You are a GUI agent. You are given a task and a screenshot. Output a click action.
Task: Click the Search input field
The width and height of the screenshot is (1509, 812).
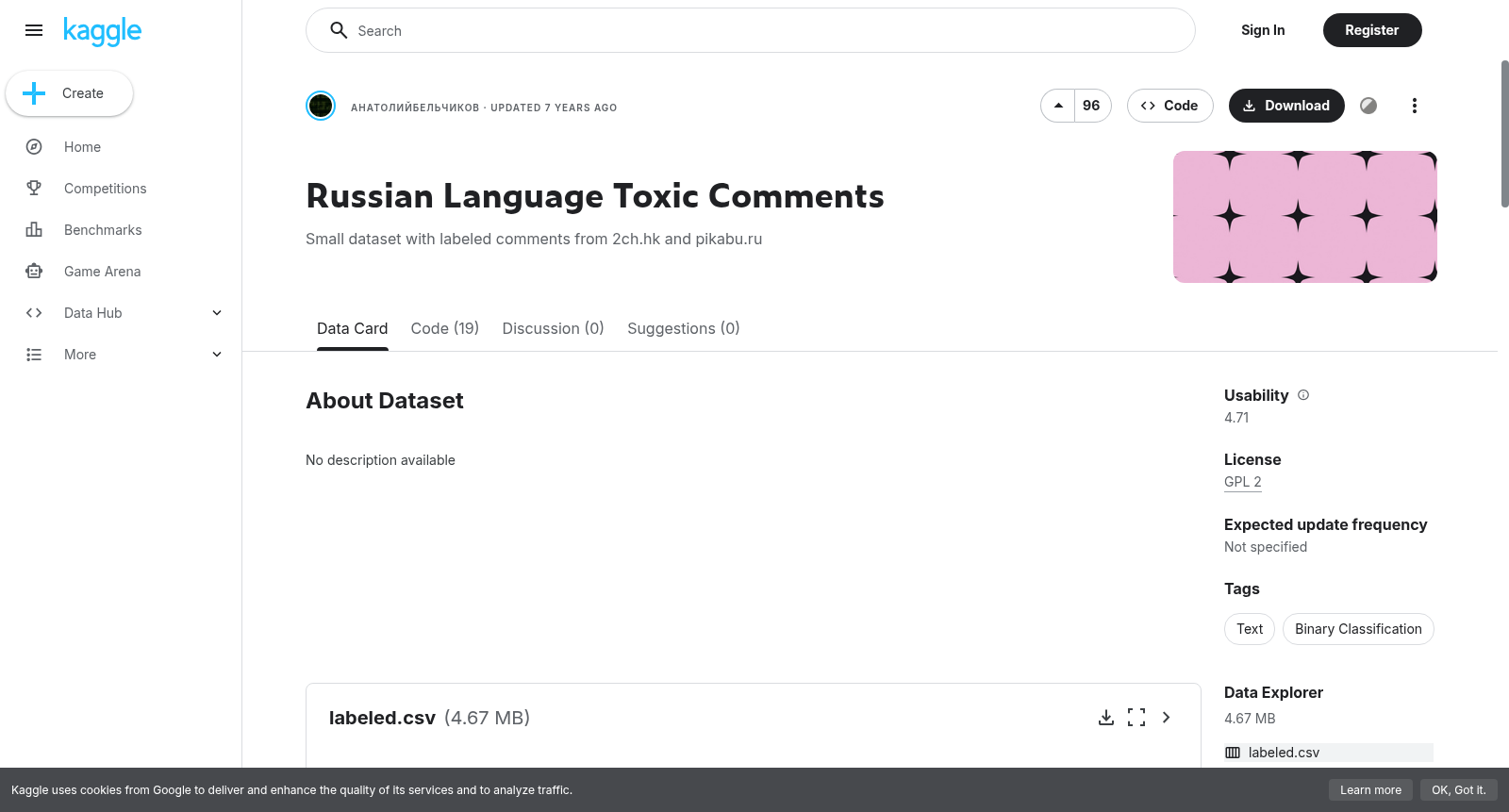tap(751, 30)
